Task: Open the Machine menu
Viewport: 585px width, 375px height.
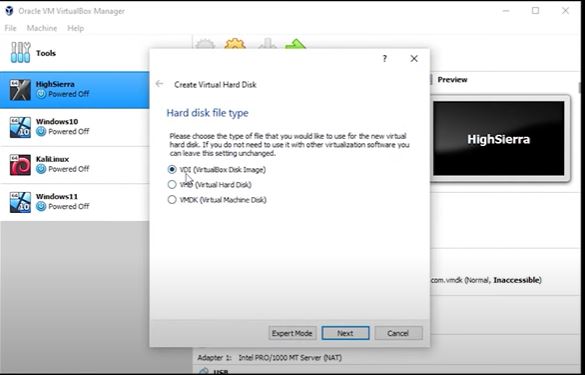Action: [x=42, y=28]
